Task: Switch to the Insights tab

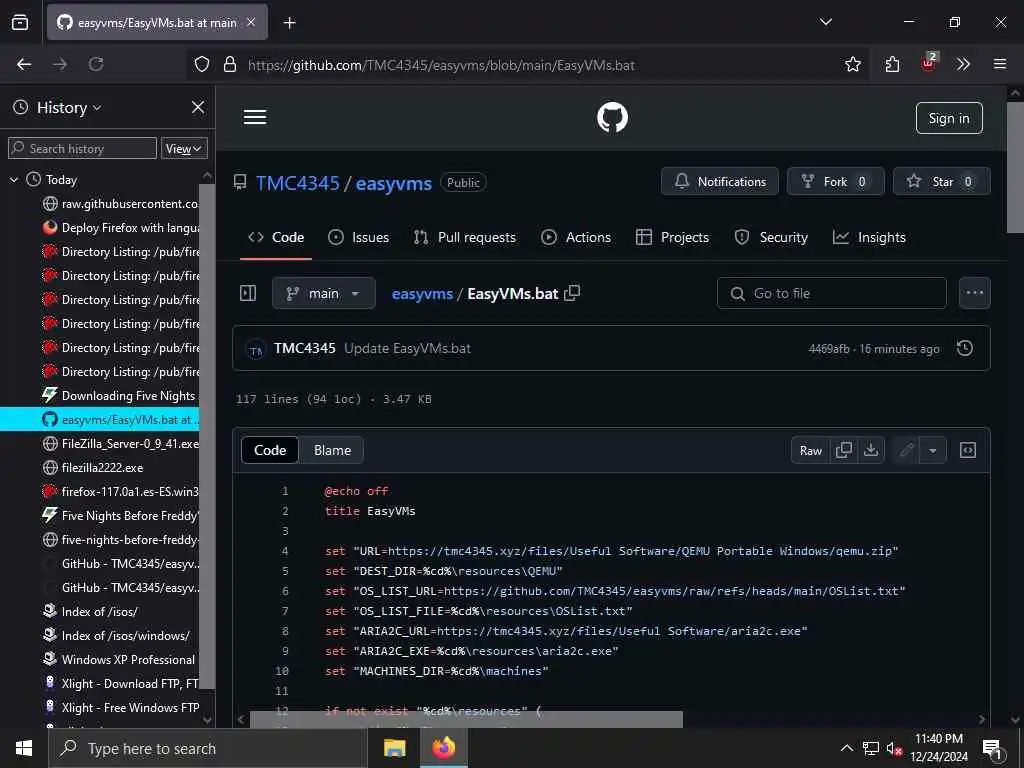Action: [869, 238]
